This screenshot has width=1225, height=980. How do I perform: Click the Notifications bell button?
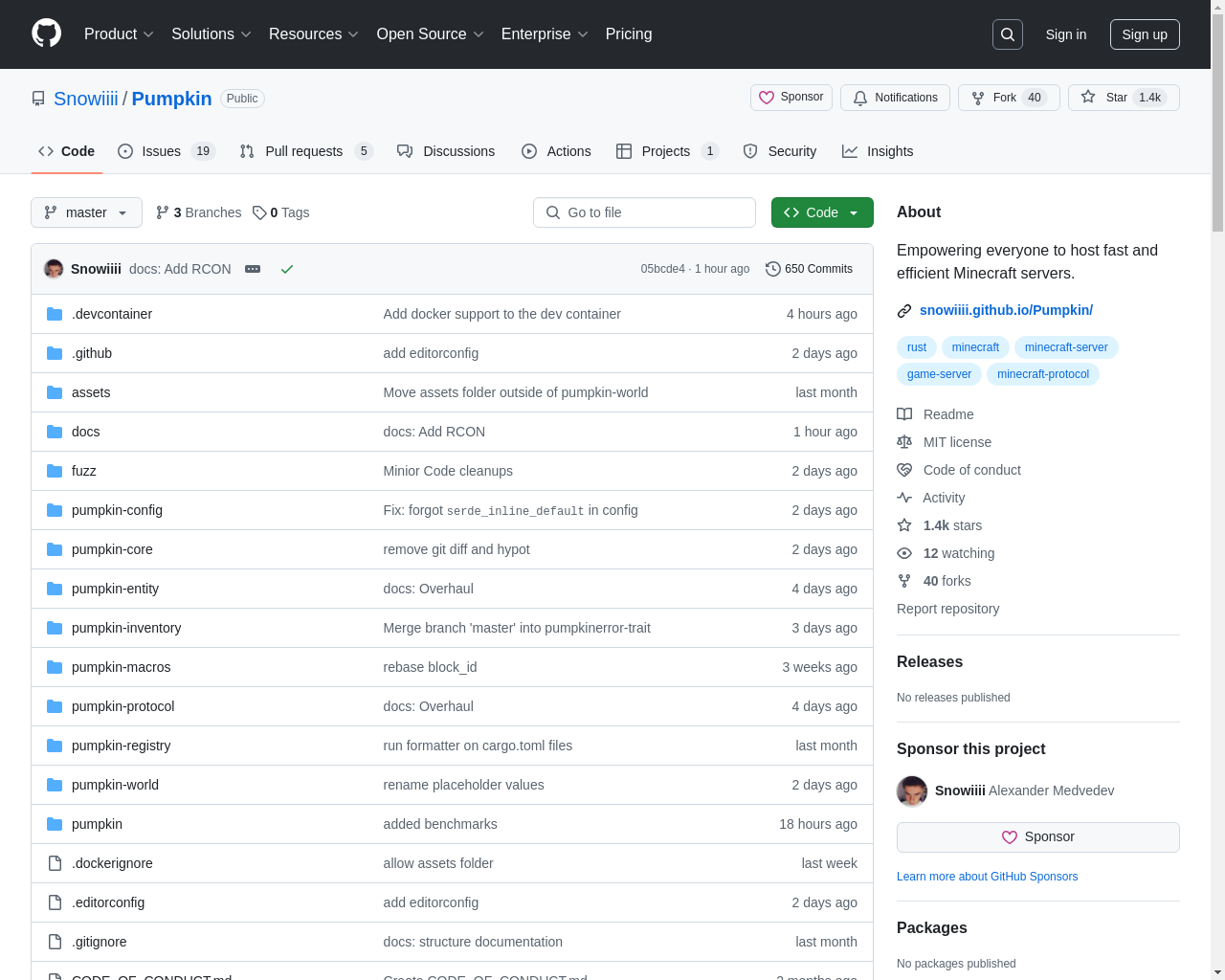coord(895,98)
